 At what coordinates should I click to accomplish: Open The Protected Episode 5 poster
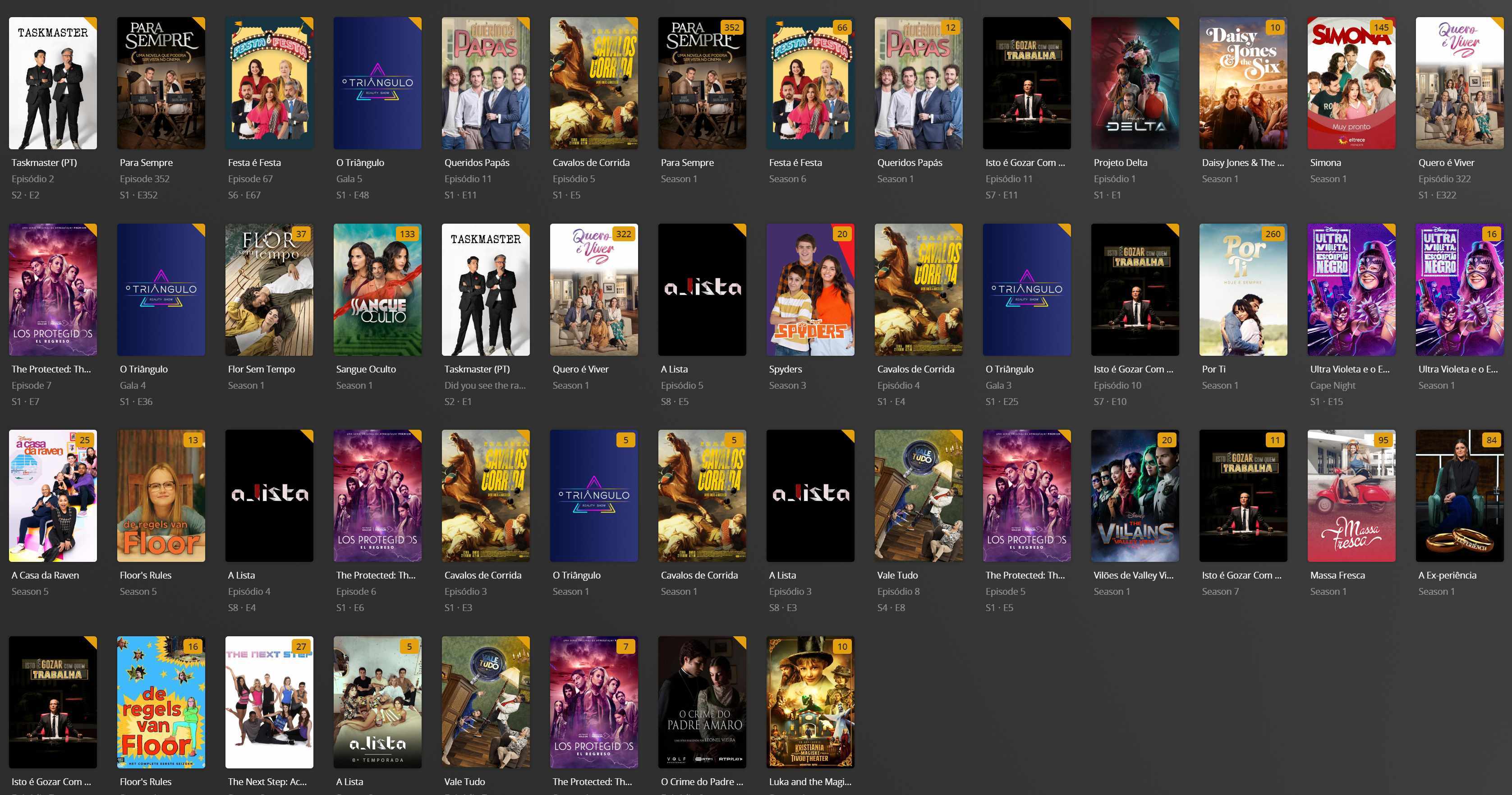pyautogui.click(x=1027, y=496)
